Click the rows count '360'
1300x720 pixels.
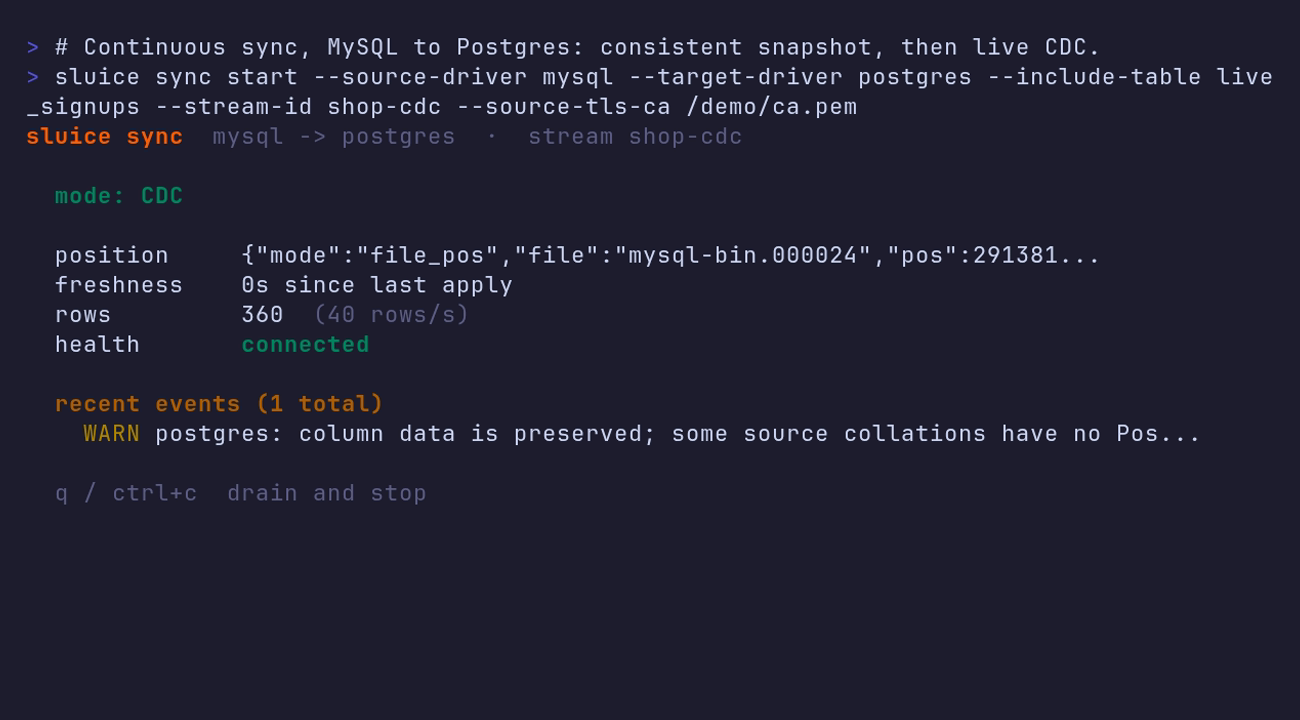pos(262,314)
